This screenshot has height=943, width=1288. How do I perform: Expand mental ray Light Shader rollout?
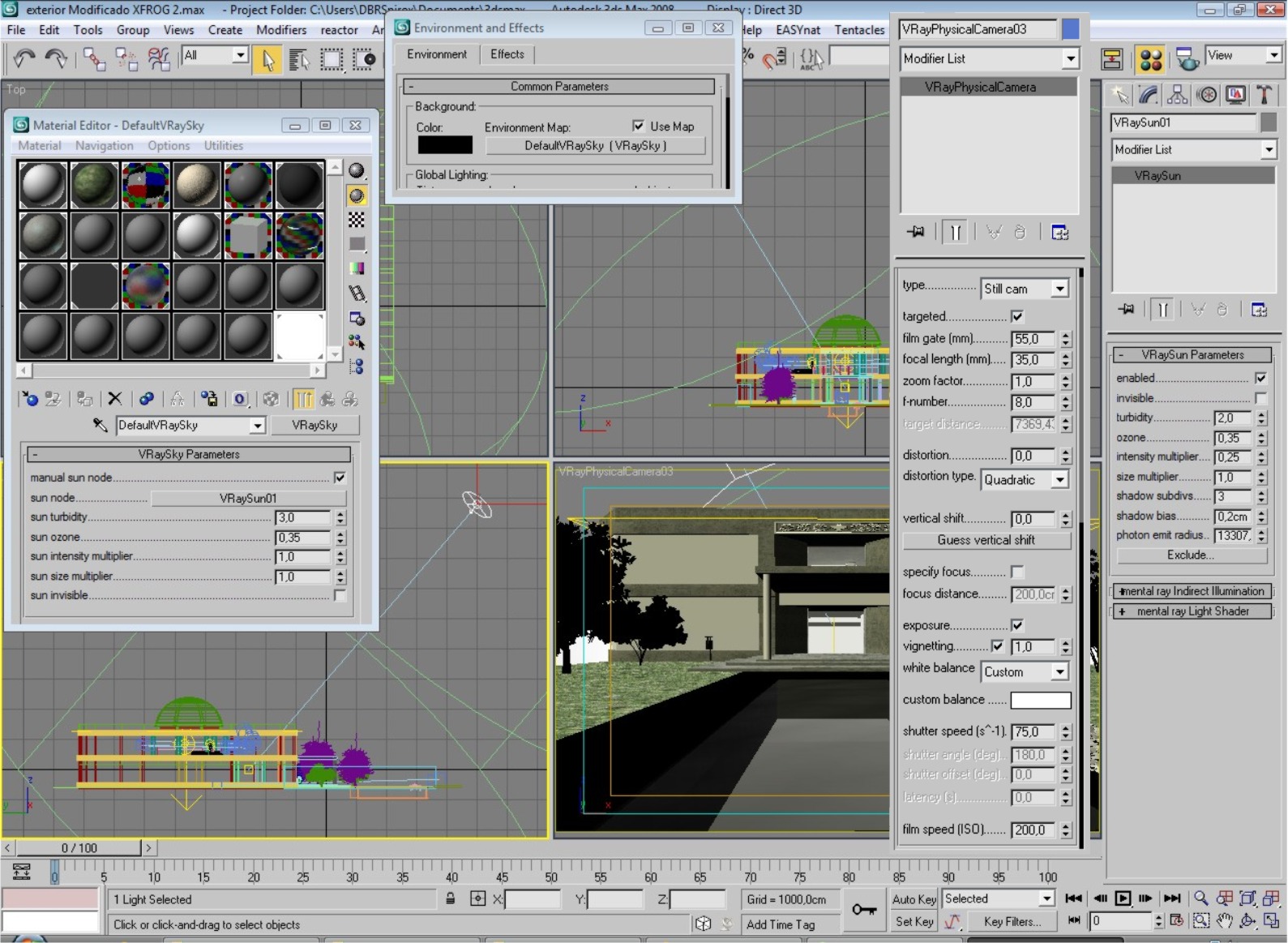pyautogui.click(x=1192, y=611)
